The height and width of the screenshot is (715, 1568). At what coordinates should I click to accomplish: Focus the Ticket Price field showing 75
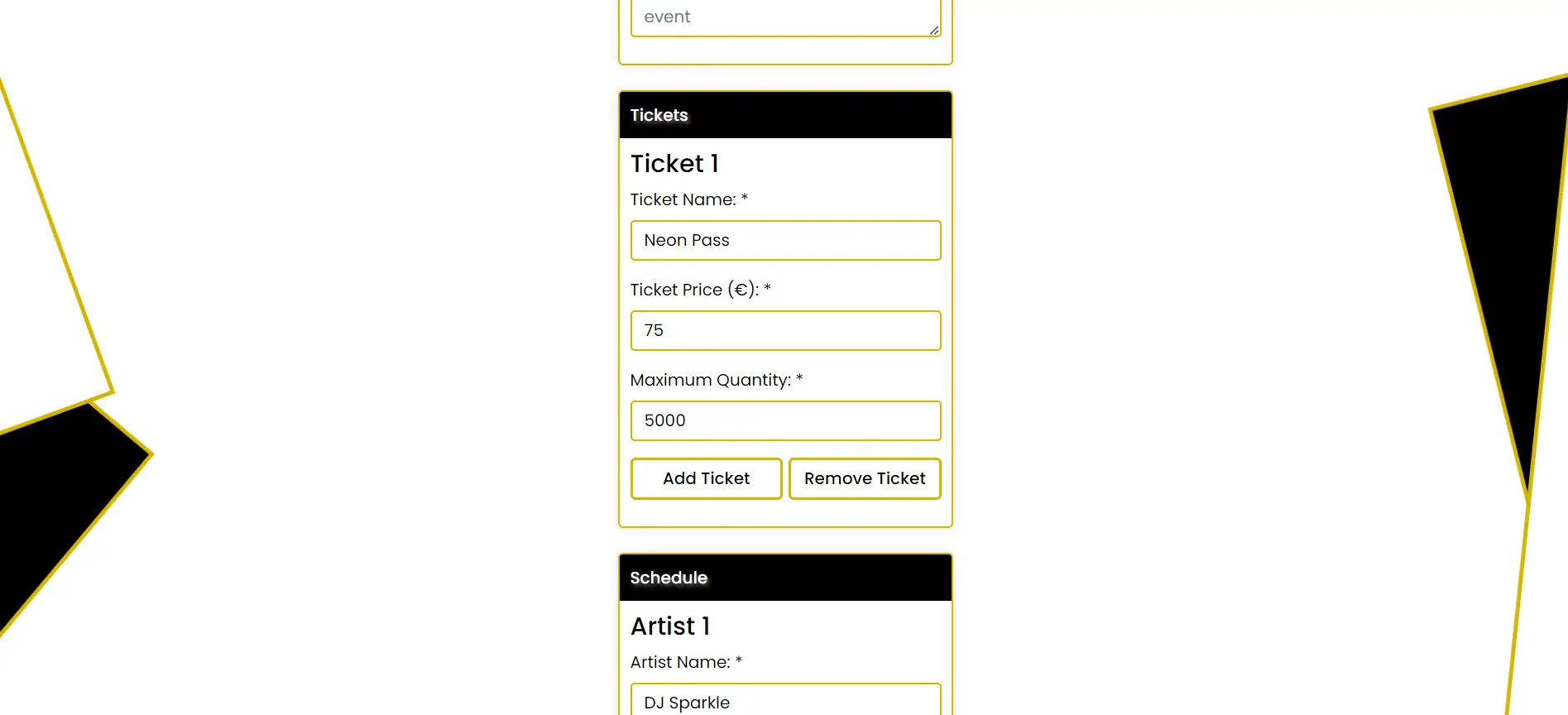pos(784,331)
